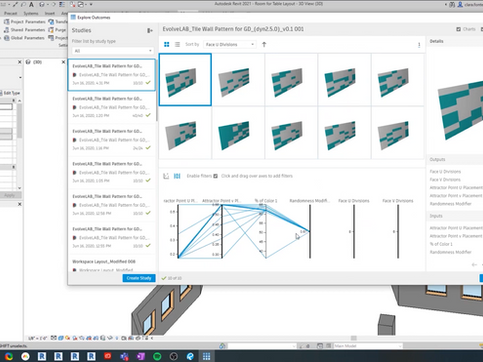The width and height of the screenshot is (483, 362).
Task: Toggle the Charts checkbox
Action: coord(458,29)
